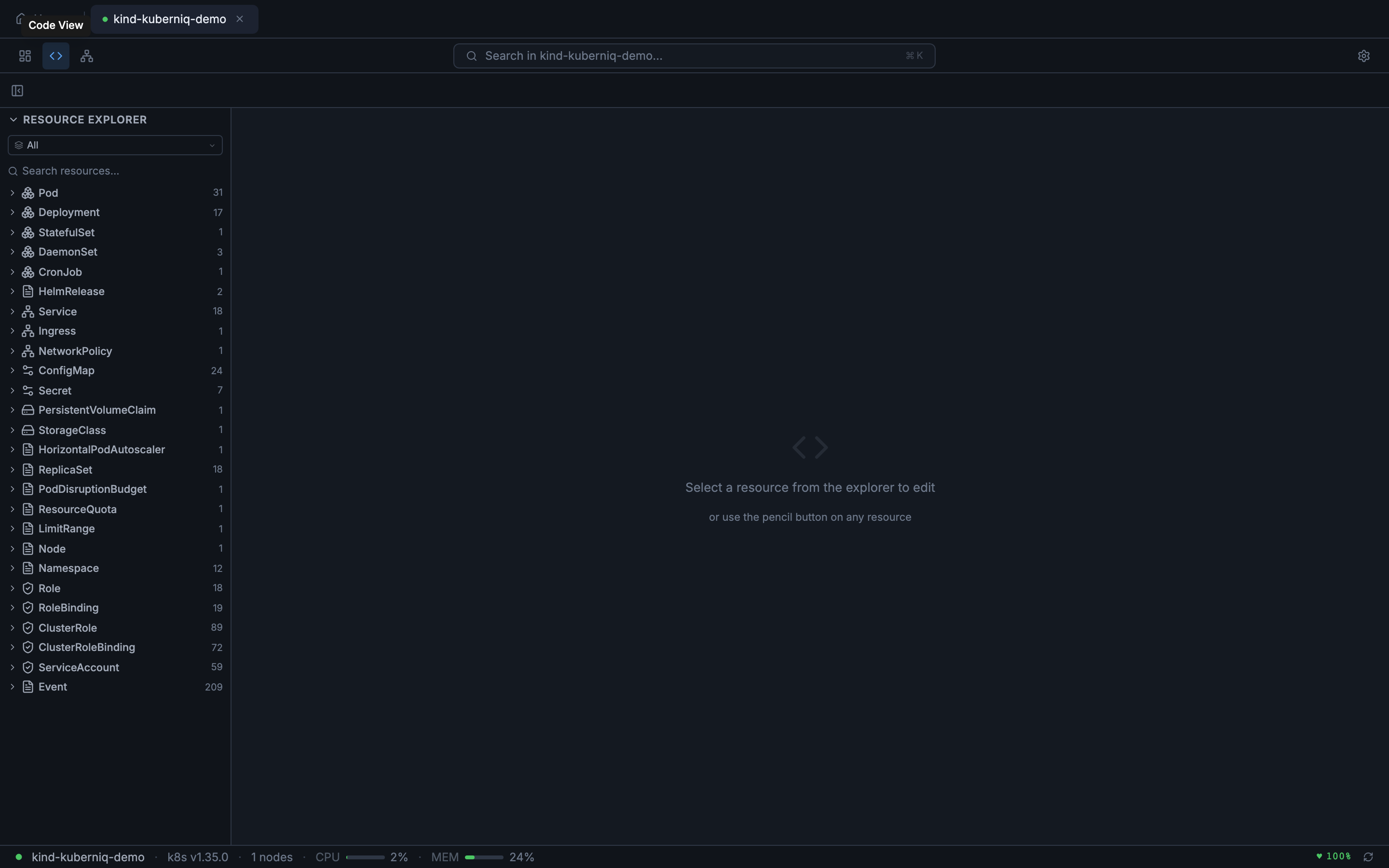1389x868 pixels.
Task: Expand the Pod resource tree
Action: click(x=12, y=193)
